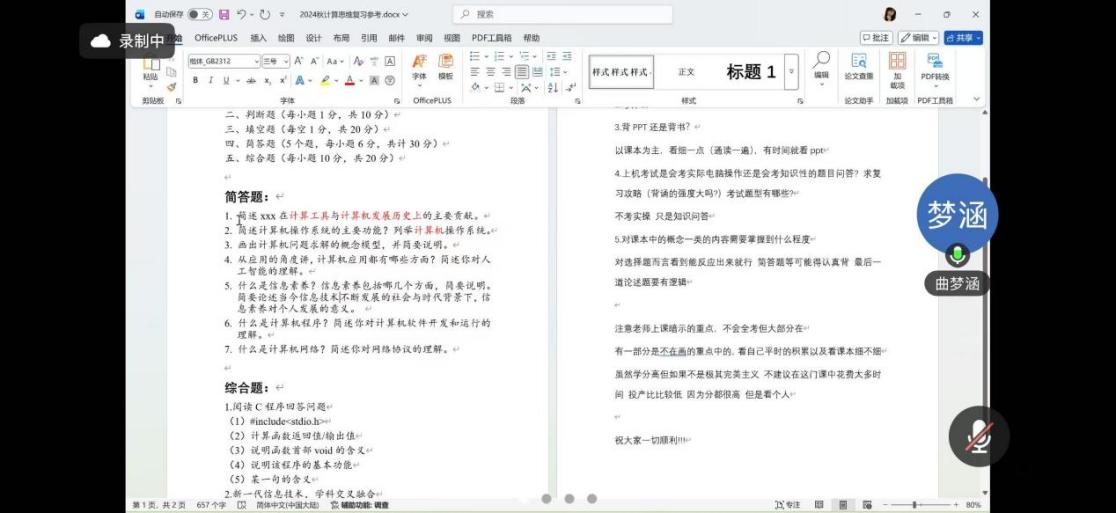Mute the green microphone under 梦涵
The width and height of the screenshot is (1116, 513).
tap(958, 254)
